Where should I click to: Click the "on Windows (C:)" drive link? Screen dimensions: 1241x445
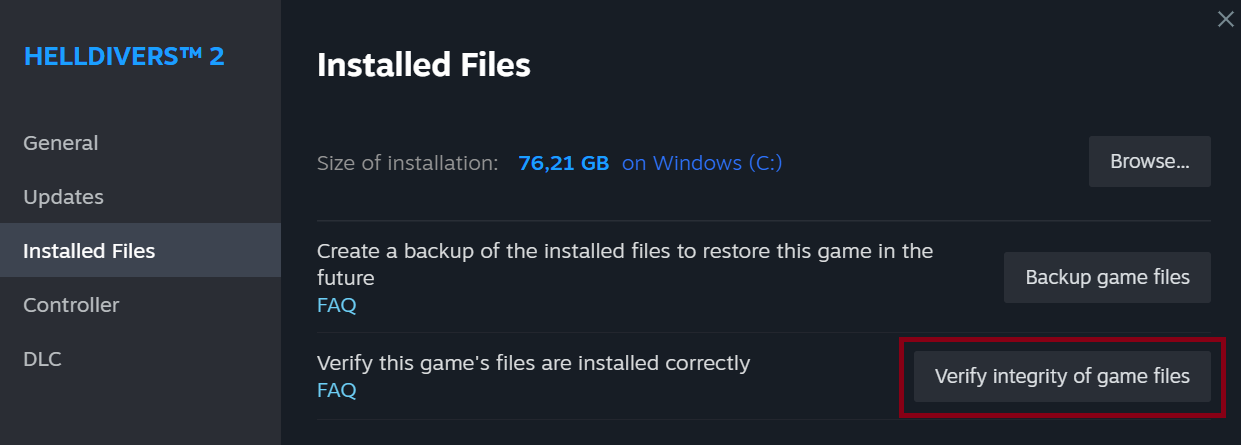click(x=702, y=163)
